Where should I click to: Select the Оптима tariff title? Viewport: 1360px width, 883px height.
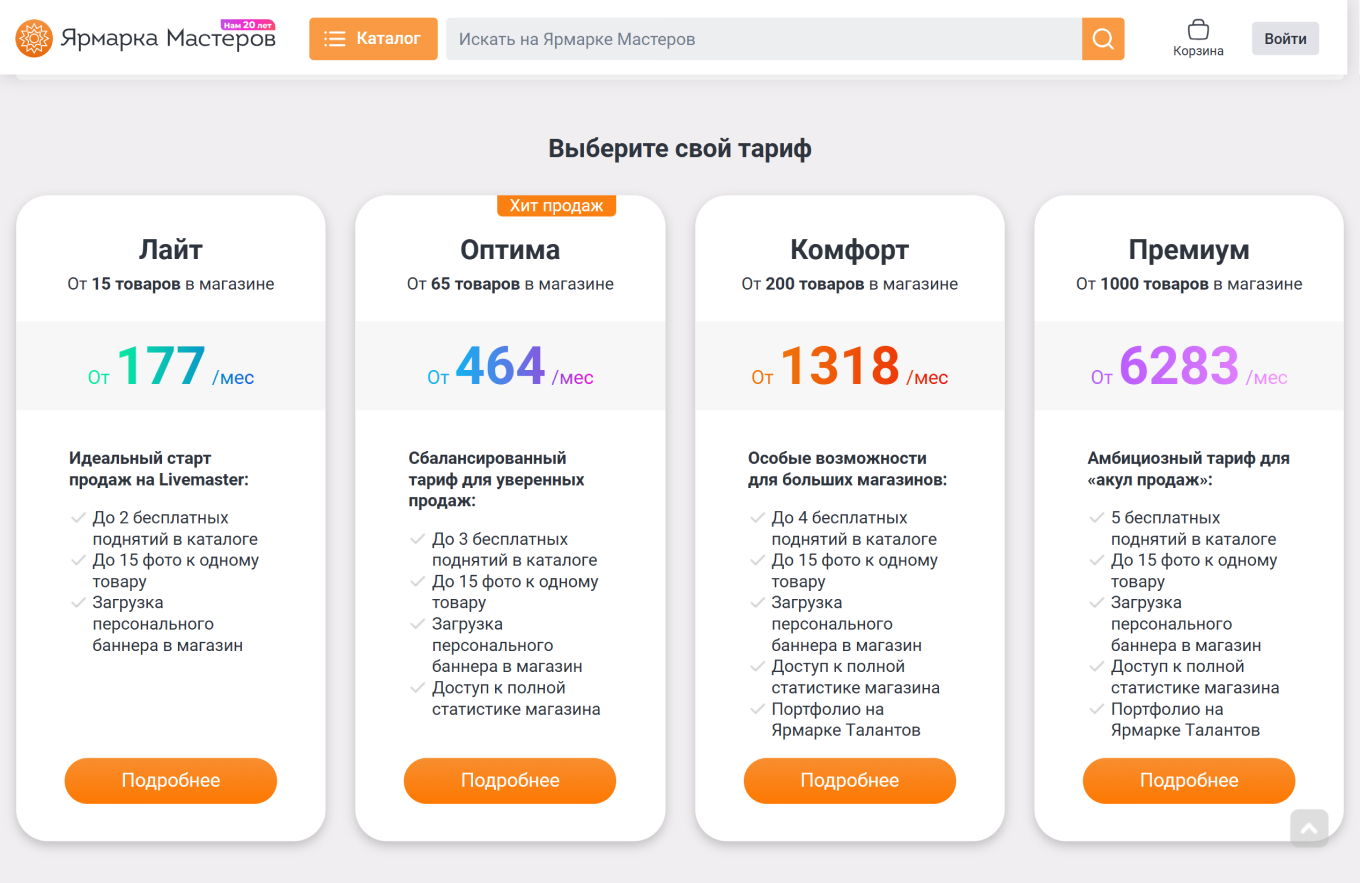[510, 249]
